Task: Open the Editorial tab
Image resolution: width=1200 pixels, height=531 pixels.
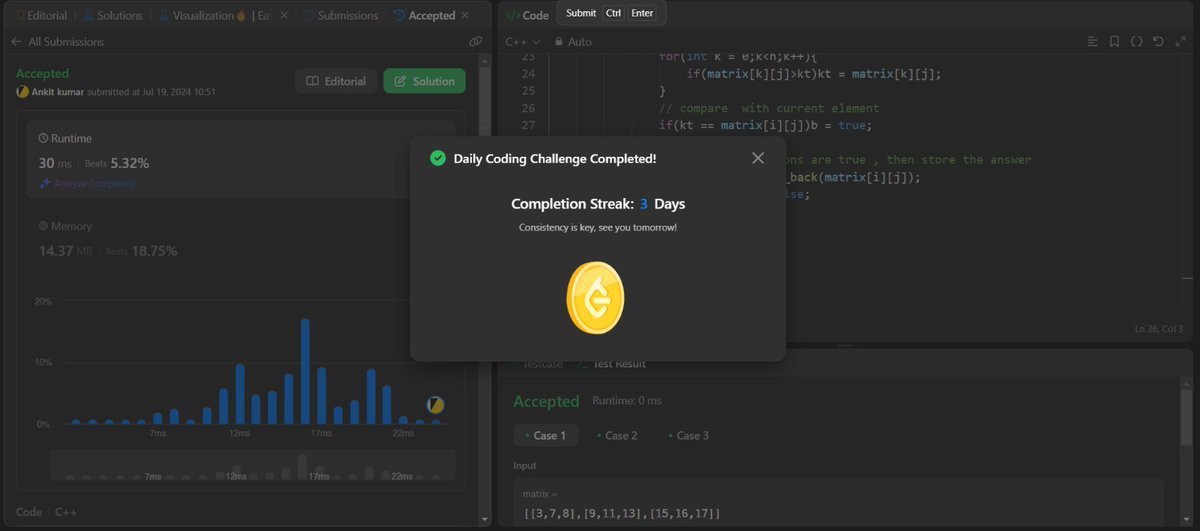Action: (x=41, y=16)
